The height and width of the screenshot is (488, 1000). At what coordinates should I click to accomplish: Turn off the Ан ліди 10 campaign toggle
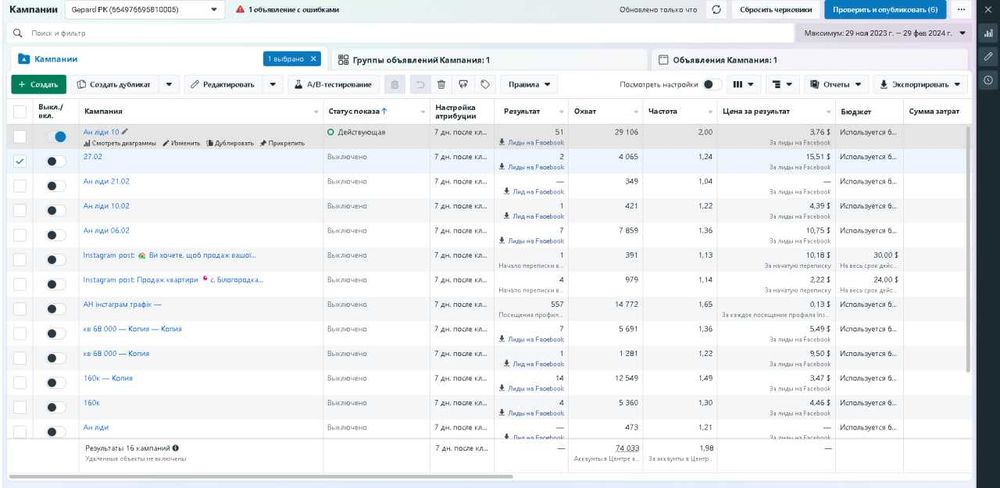56,136
